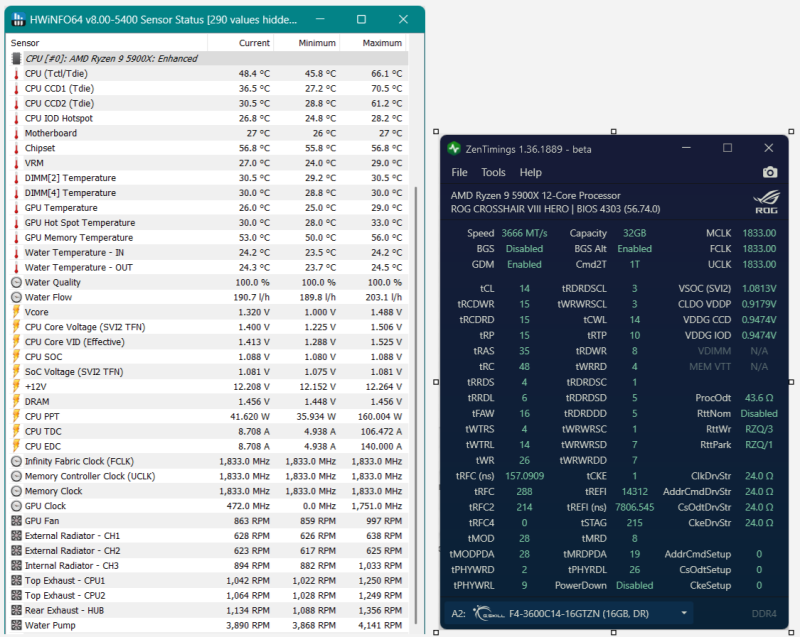This screenshot has height=637, width=800.
Task: Click the fan icon beside GPU Fan
Action: point(16,521)
